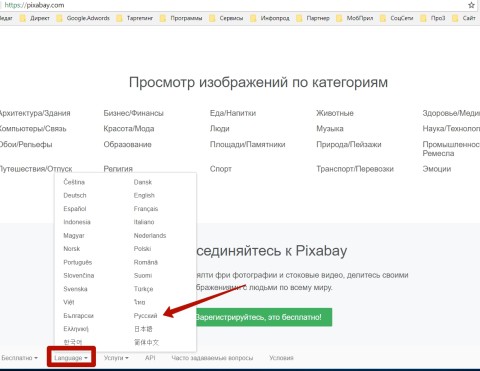The image size is (480, 371).
Task: Open the Животные category link
Action: click(335, 113)
